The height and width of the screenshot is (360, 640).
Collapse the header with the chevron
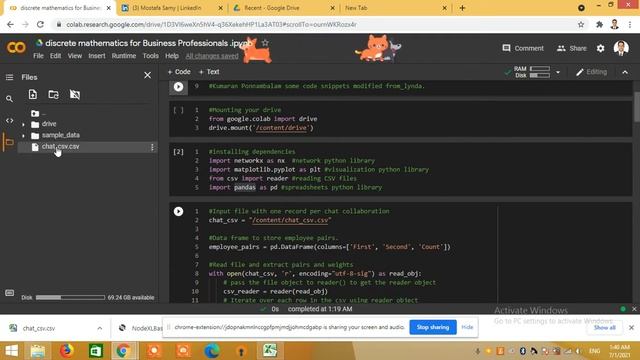(x=625, y=72)
